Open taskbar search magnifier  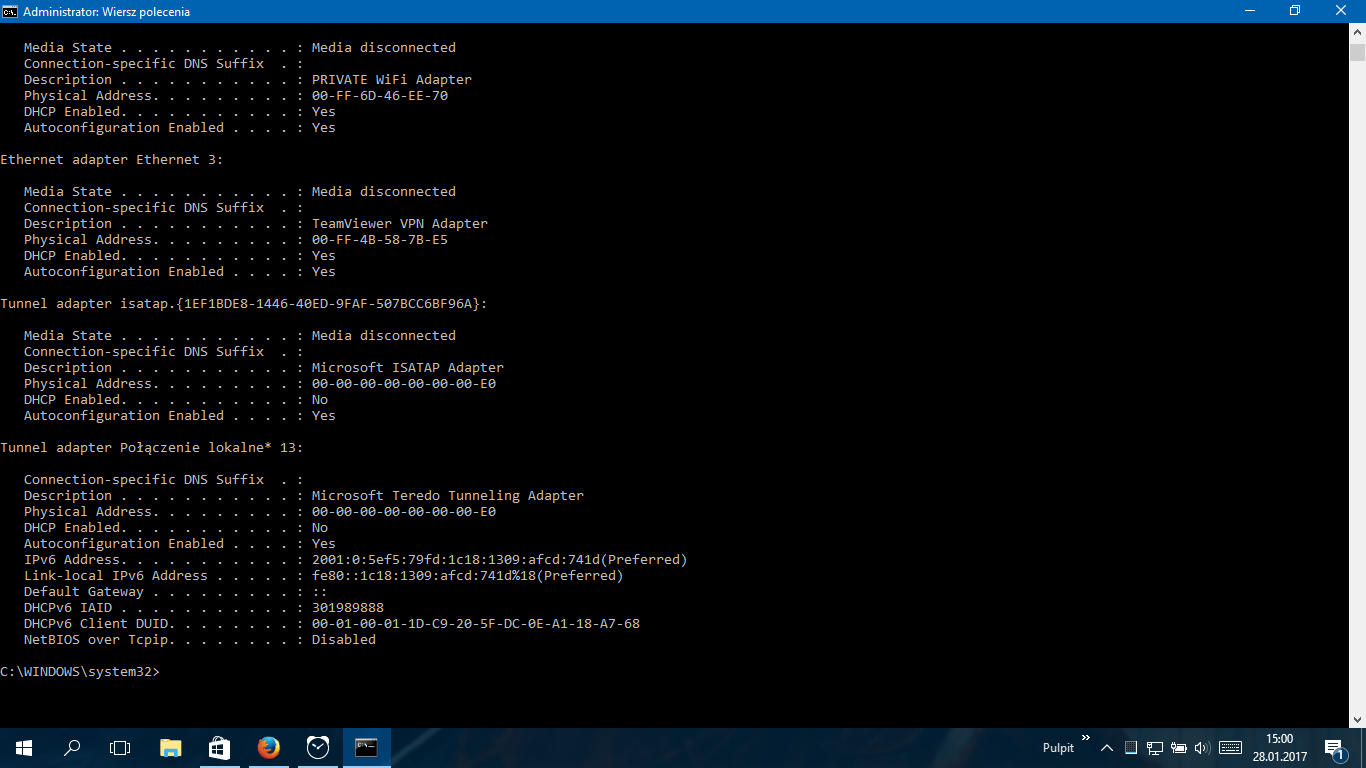[x=72, y=747]
